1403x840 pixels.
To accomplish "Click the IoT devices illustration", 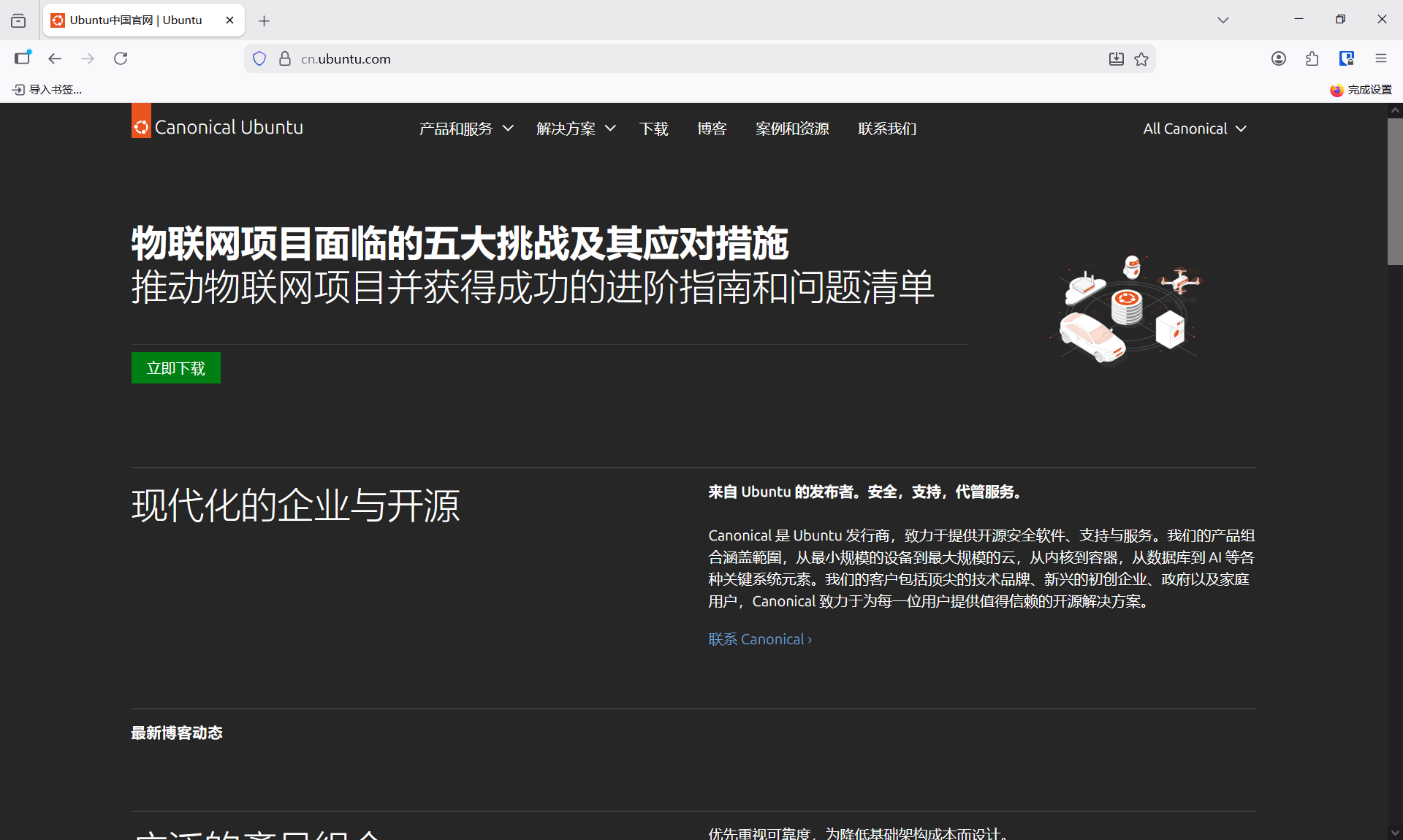I will click(x=1128, y=308).
